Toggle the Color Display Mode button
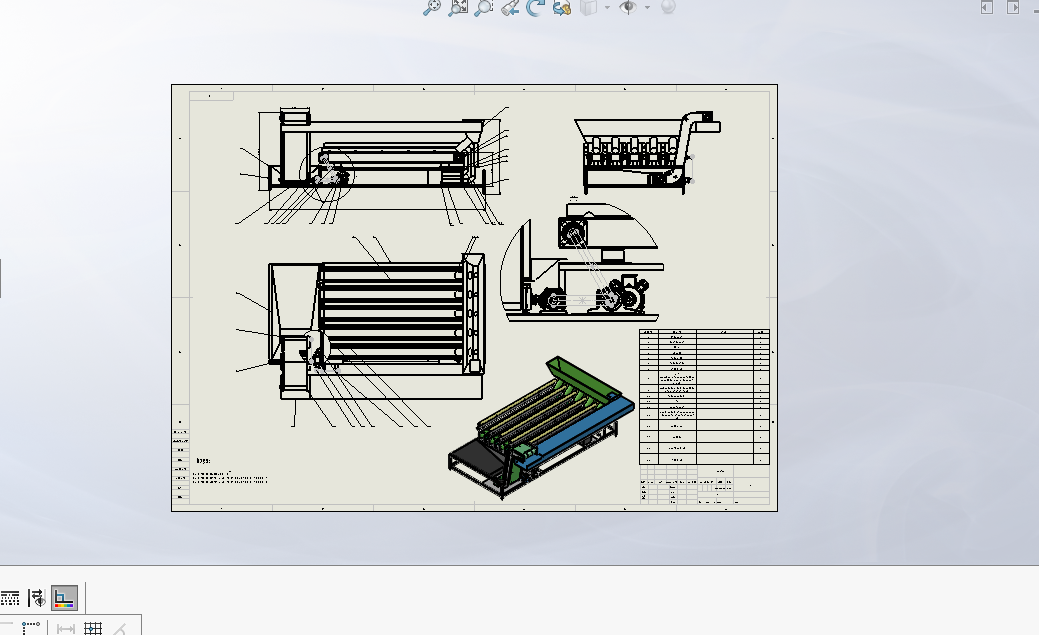Viewport: 1039px width, 635px height. click(64, 599)
